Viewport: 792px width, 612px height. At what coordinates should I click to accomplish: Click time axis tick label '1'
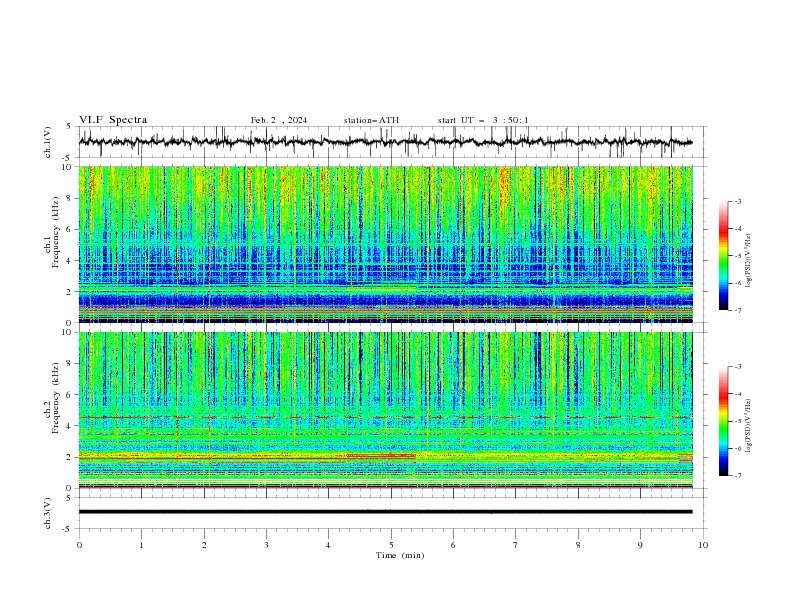click(141, 545)
